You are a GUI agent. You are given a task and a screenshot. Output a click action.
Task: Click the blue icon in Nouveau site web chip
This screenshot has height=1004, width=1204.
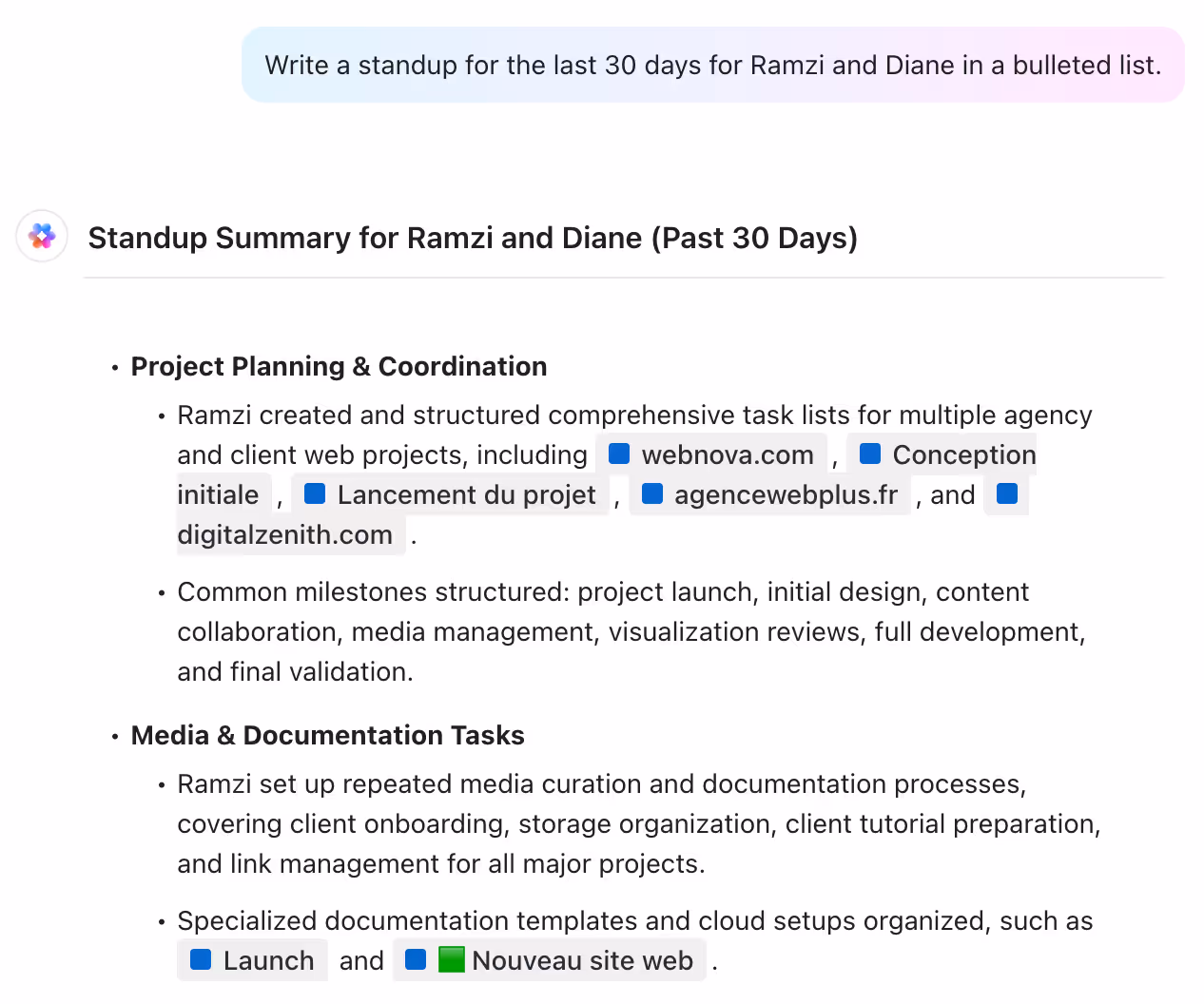click(416, 959)
